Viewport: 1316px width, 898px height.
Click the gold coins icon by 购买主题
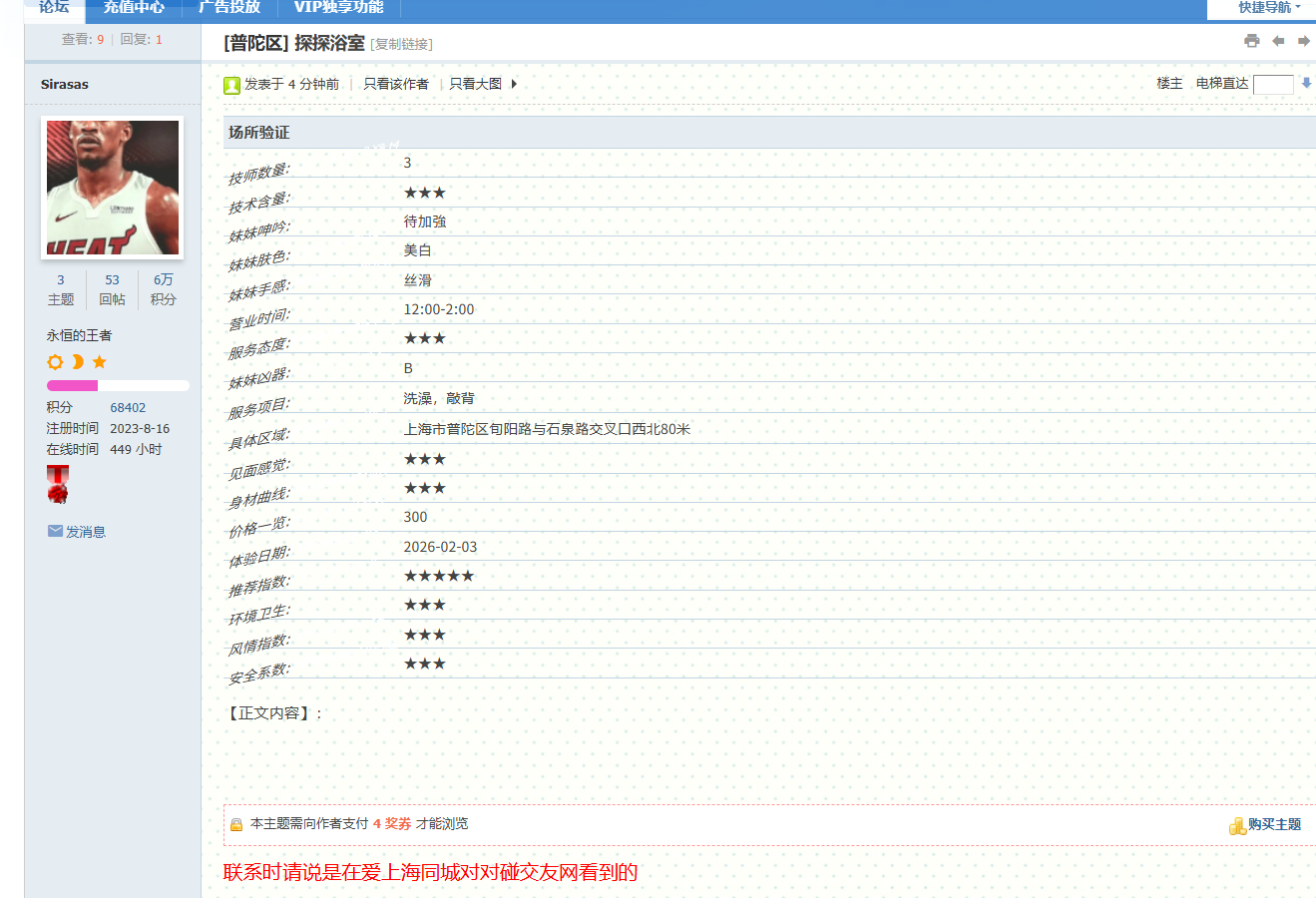click(x=1237, y=825)
